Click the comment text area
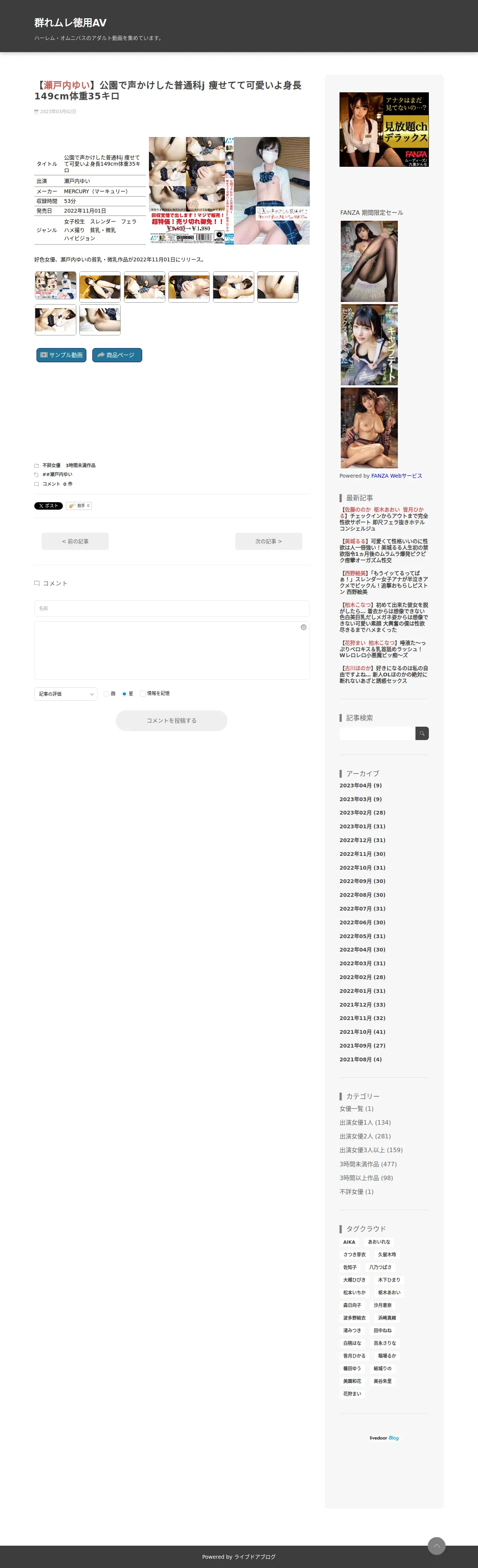Viewport: 478px width, 1568px height. pos(172,650)
